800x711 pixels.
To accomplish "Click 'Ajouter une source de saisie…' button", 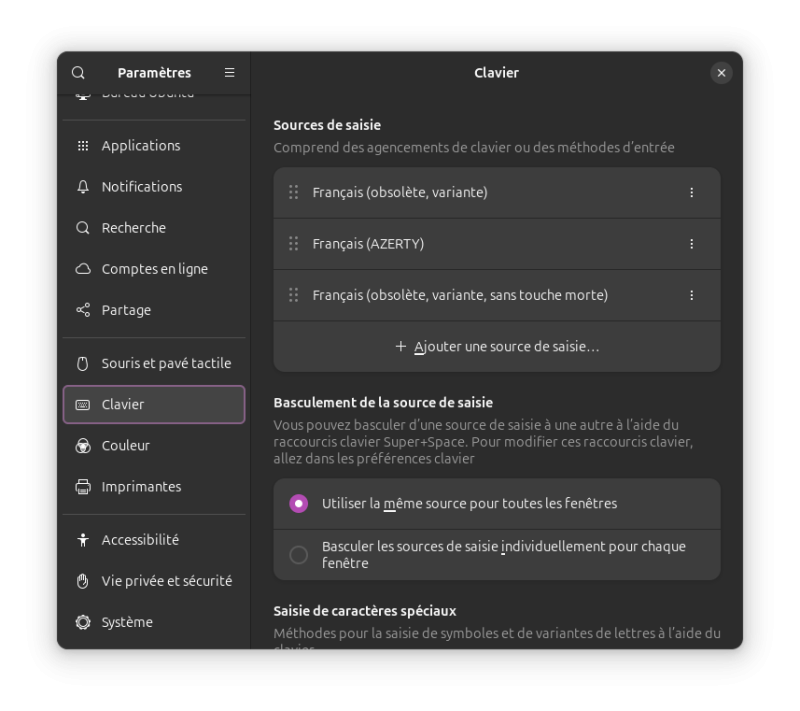I will pos(497,346).
